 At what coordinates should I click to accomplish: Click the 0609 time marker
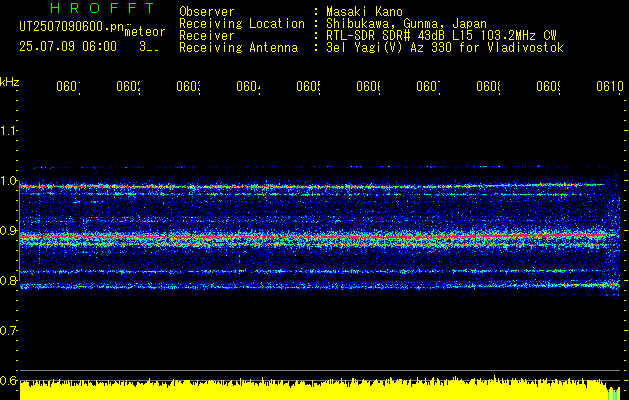coord(548,87)
